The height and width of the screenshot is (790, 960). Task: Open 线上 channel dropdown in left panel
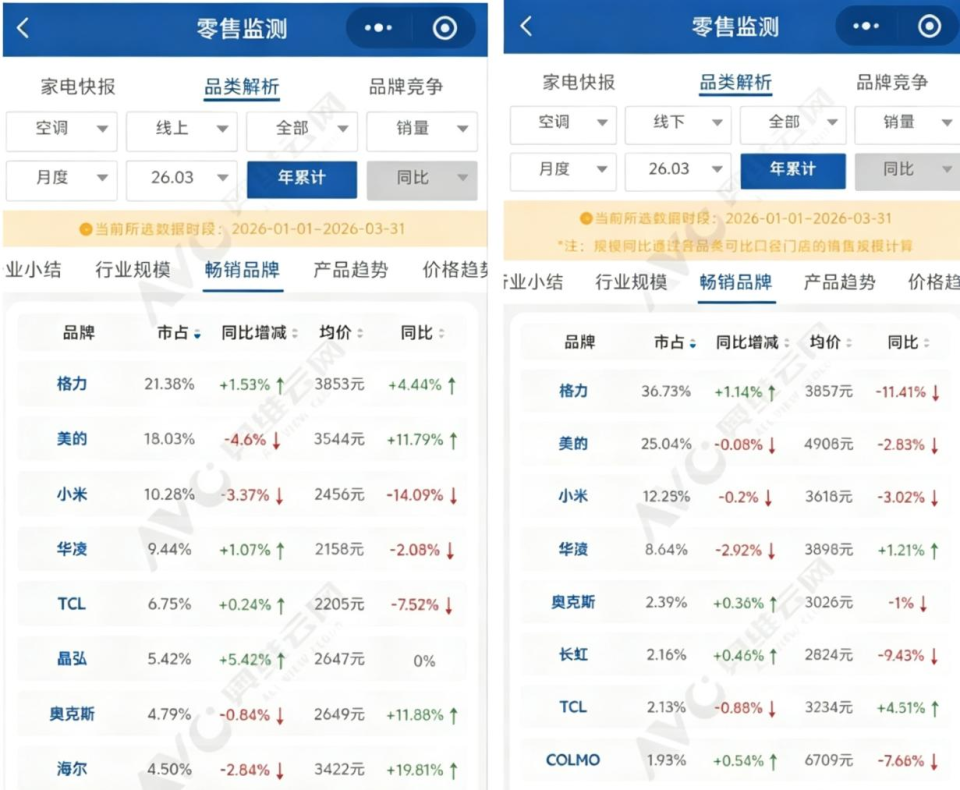click(x=182, y=130)
